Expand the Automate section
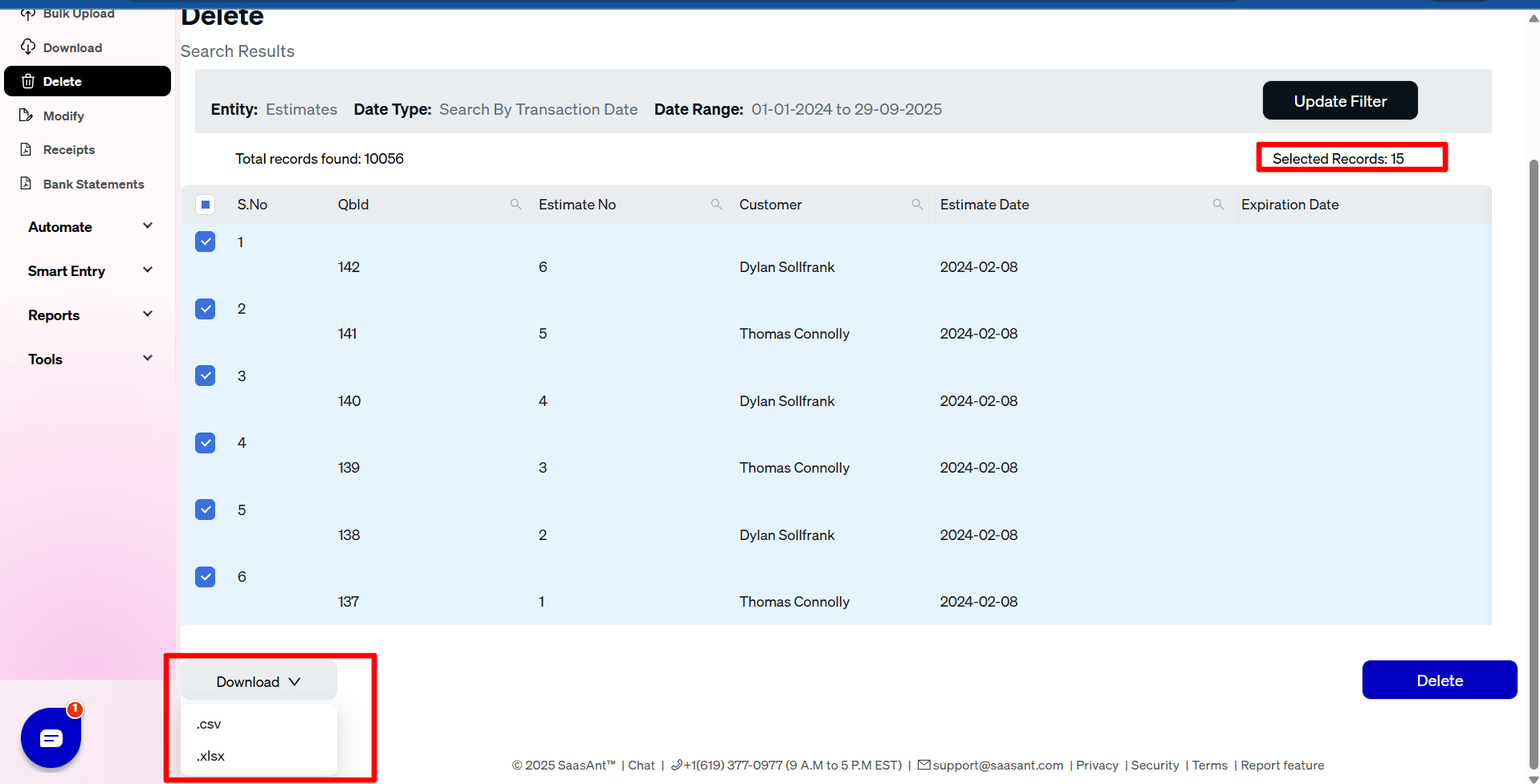Screen dimensions: 1540x784 pos(88,226)
